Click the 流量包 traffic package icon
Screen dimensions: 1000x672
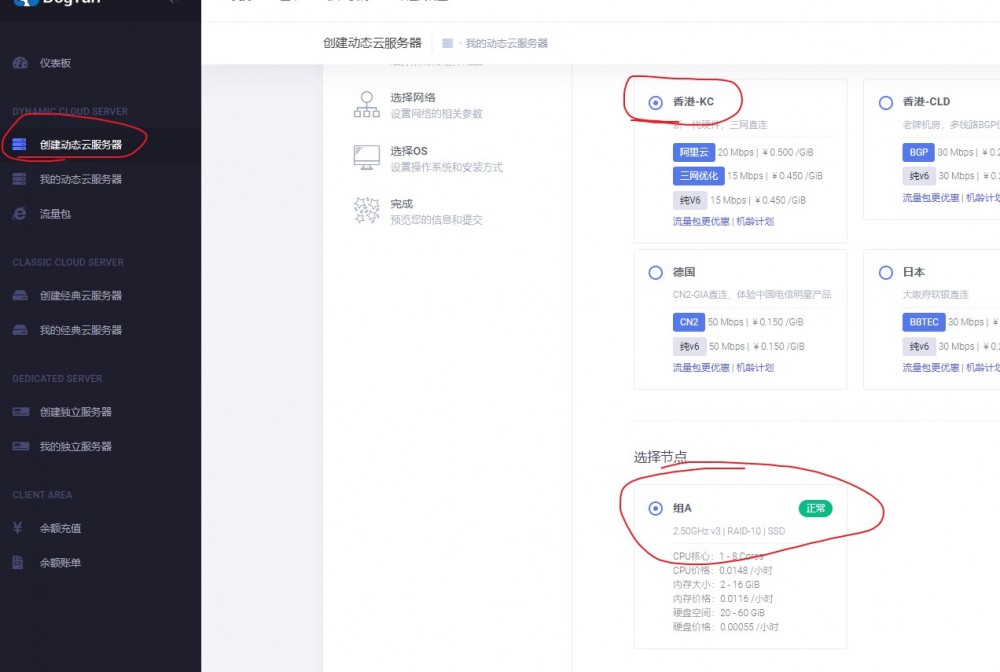coord(20,214)
